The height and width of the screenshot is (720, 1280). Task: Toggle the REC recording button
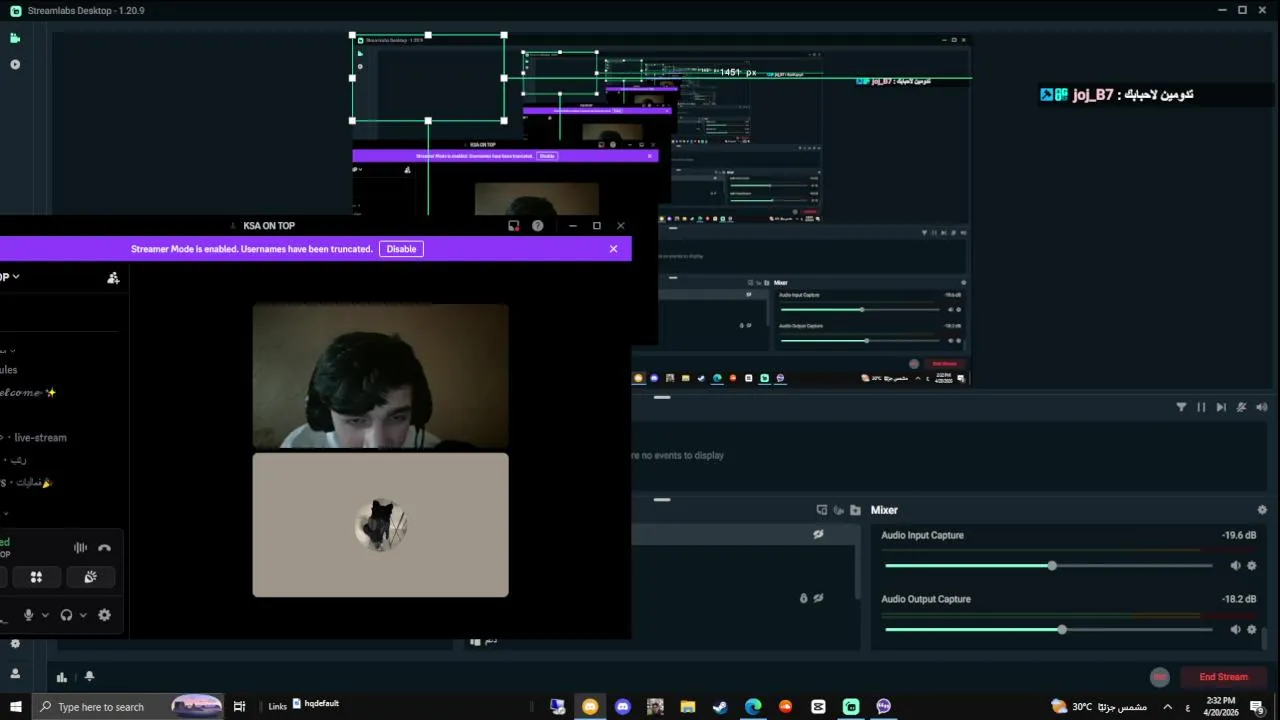[1160, 677]
